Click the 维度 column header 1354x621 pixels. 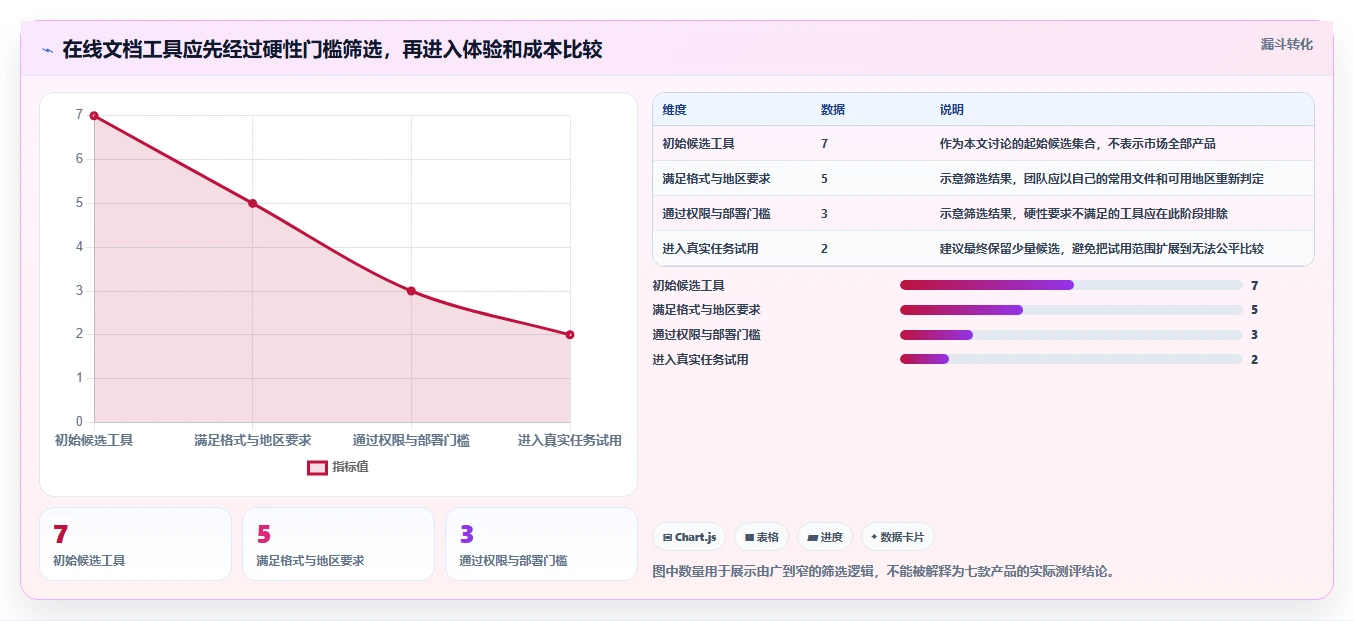click(675, 110)
